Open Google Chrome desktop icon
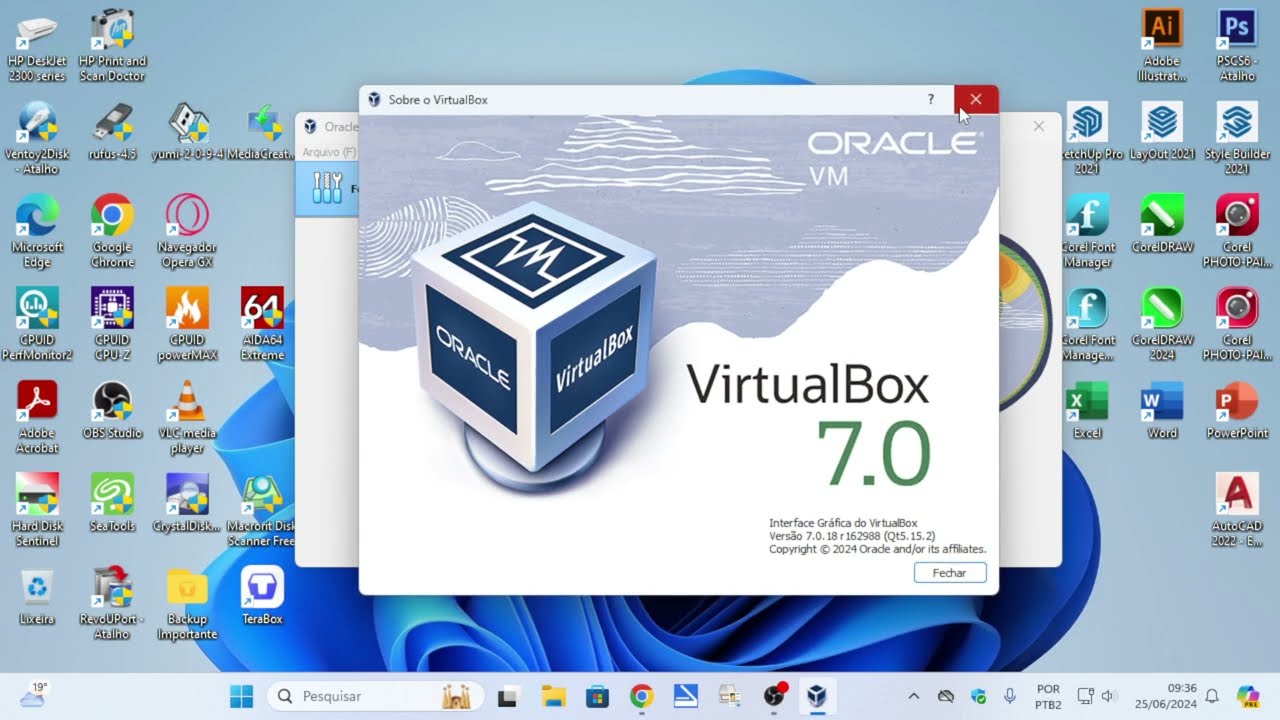 [x=112, y=231]
